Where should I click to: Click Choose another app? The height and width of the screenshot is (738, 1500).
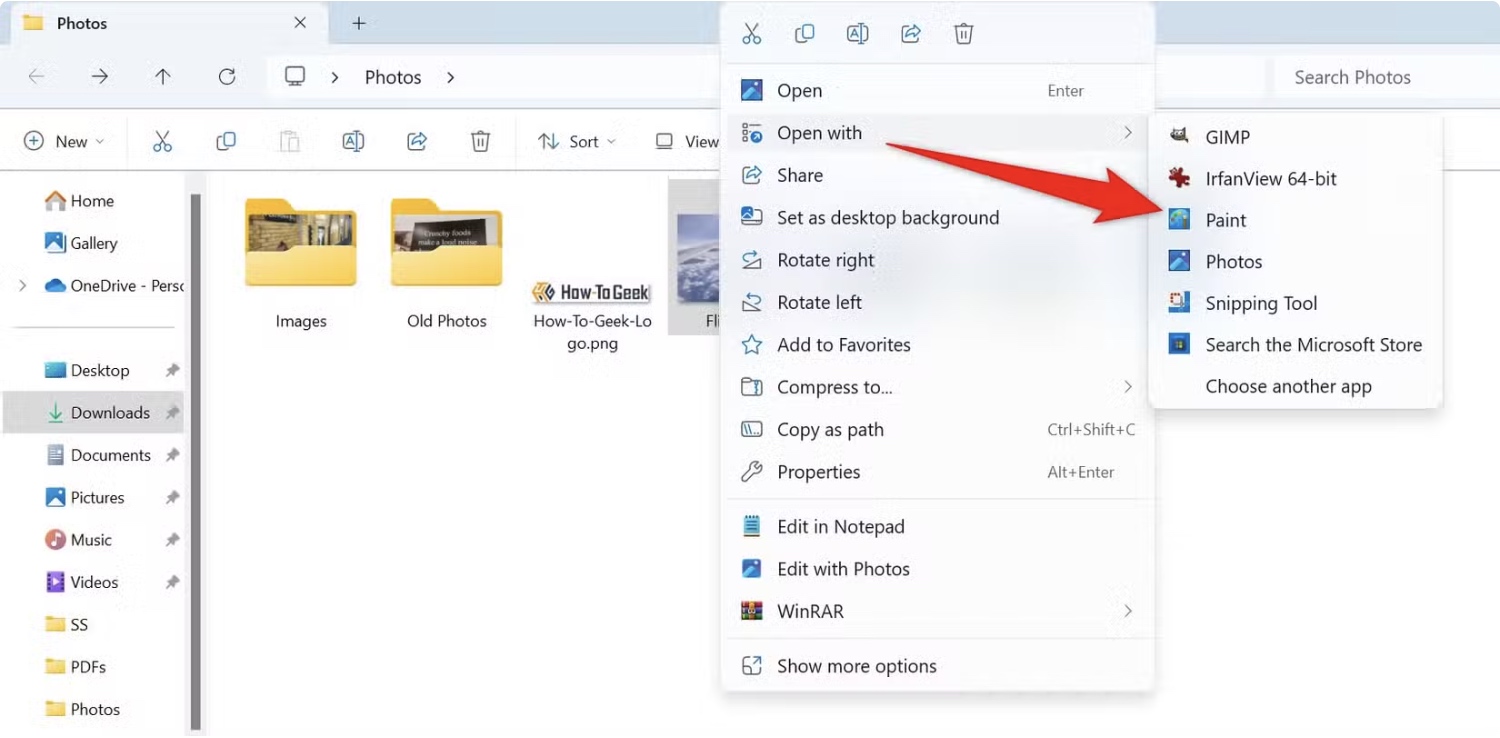point(1296,387)
